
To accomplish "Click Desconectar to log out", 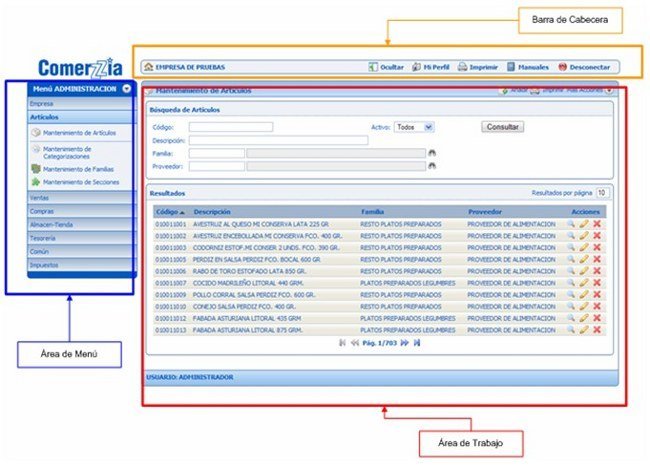I will point(563,67).
